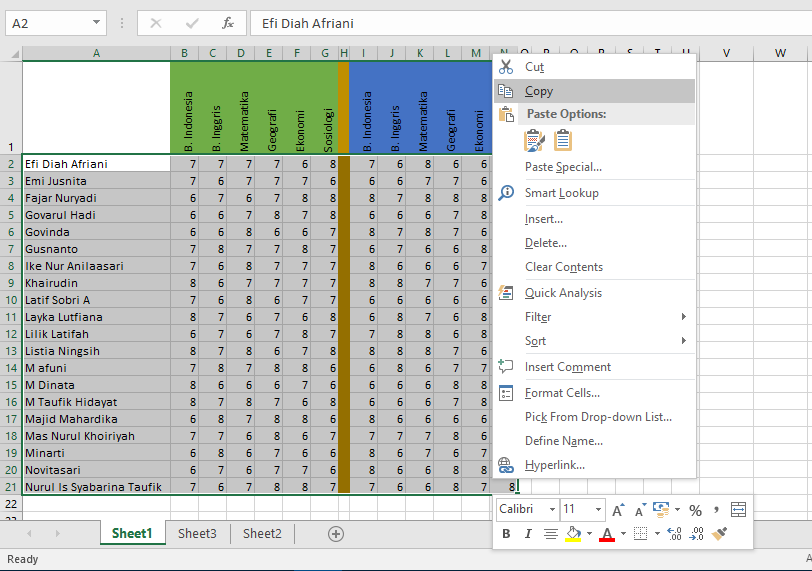Image resolution: width=812 pixels, height=571 pixels.
Task: Select column V header
Action: click(726, 53)
